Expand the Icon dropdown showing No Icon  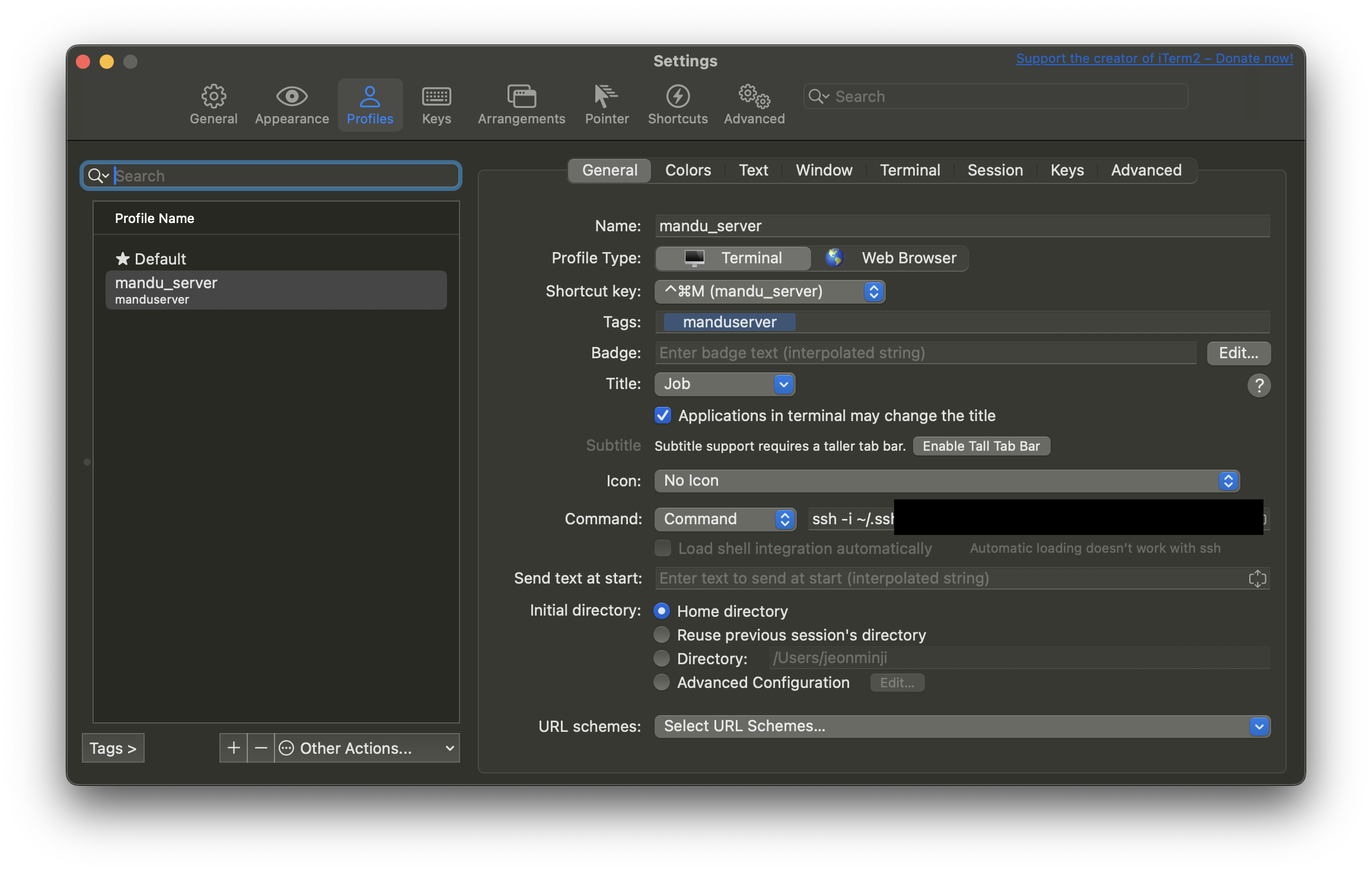click(x=946, y=480)
